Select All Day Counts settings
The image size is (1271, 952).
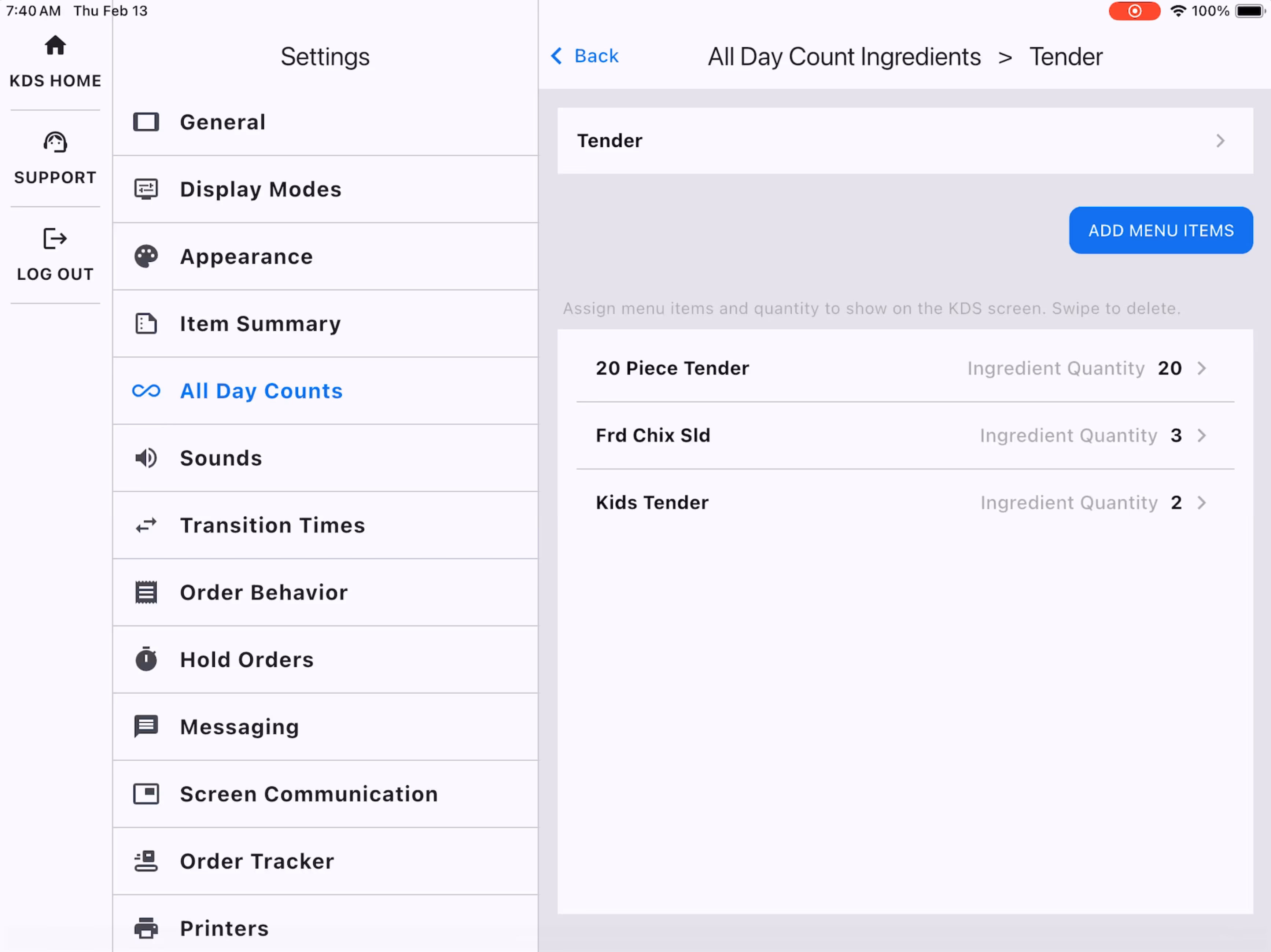click(325, 391)
